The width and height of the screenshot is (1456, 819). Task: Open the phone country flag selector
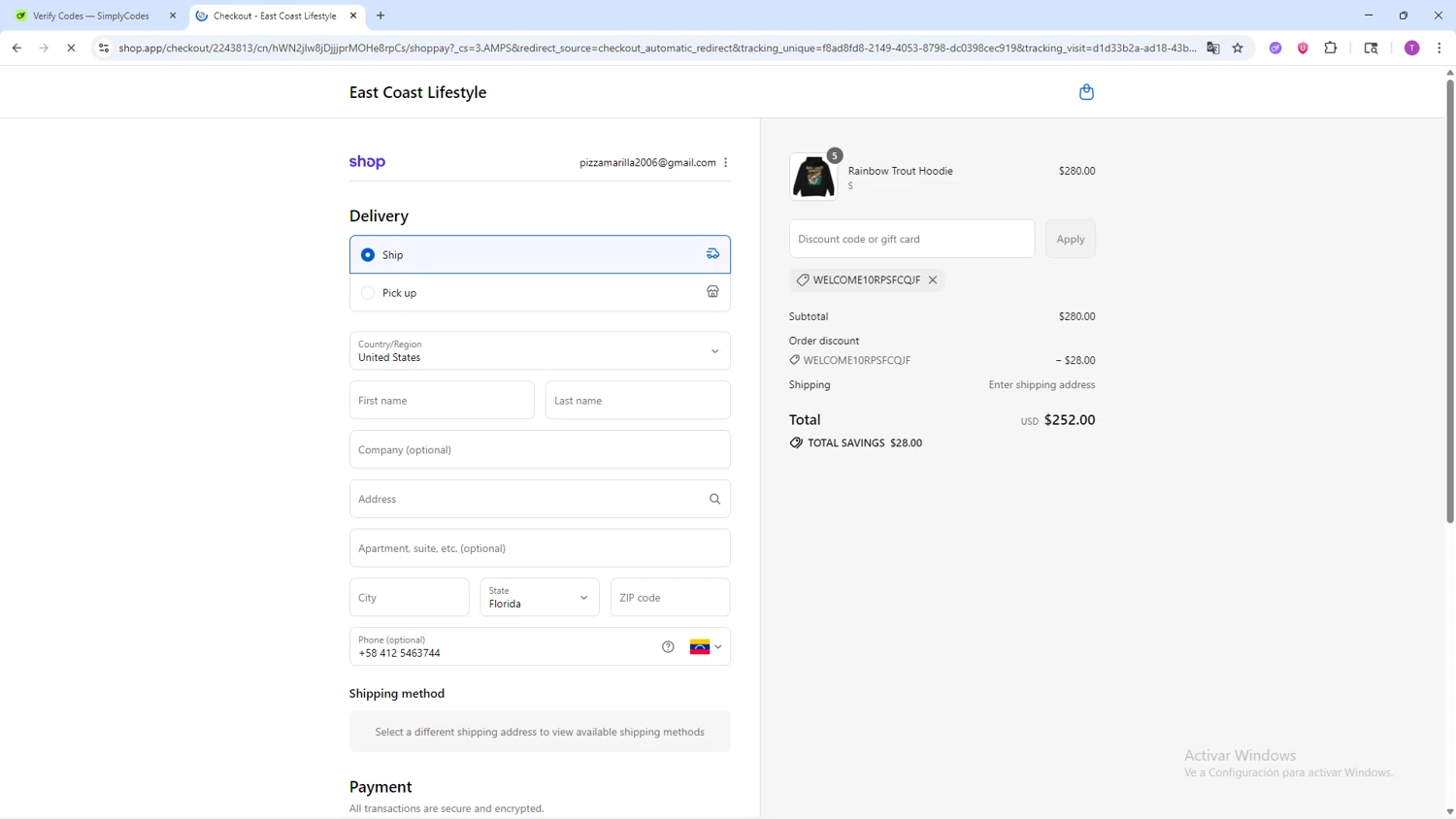(x=706, y=647)
